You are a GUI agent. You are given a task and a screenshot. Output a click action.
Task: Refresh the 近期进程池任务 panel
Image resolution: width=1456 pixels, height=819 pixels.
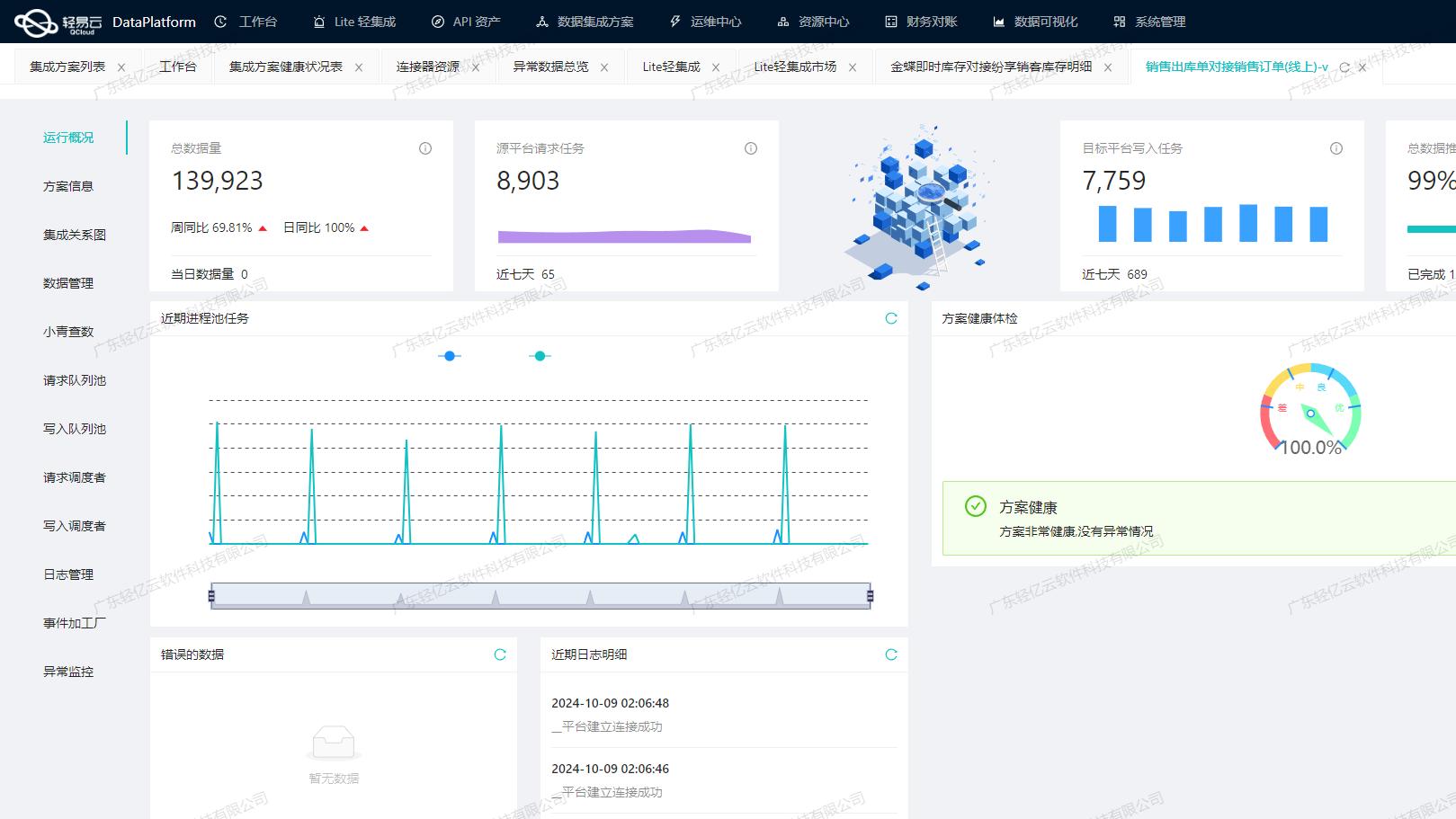891,317
